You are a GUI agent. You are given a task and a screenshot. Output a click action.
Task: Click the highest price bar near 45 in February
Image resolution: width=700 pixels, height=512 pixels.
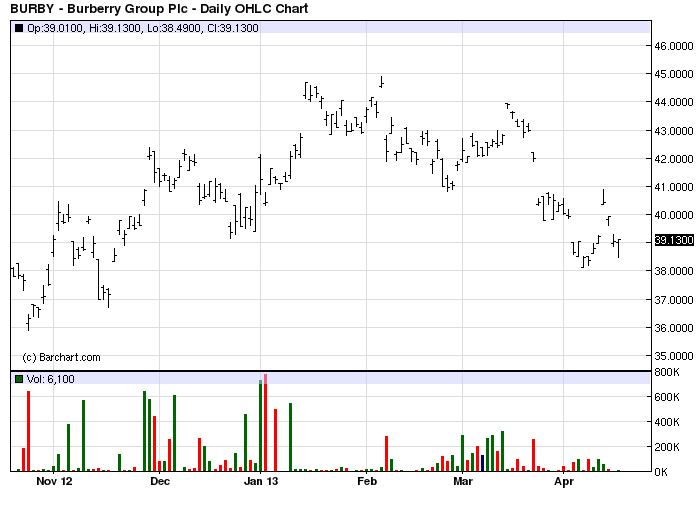click(x=382, y=82)
